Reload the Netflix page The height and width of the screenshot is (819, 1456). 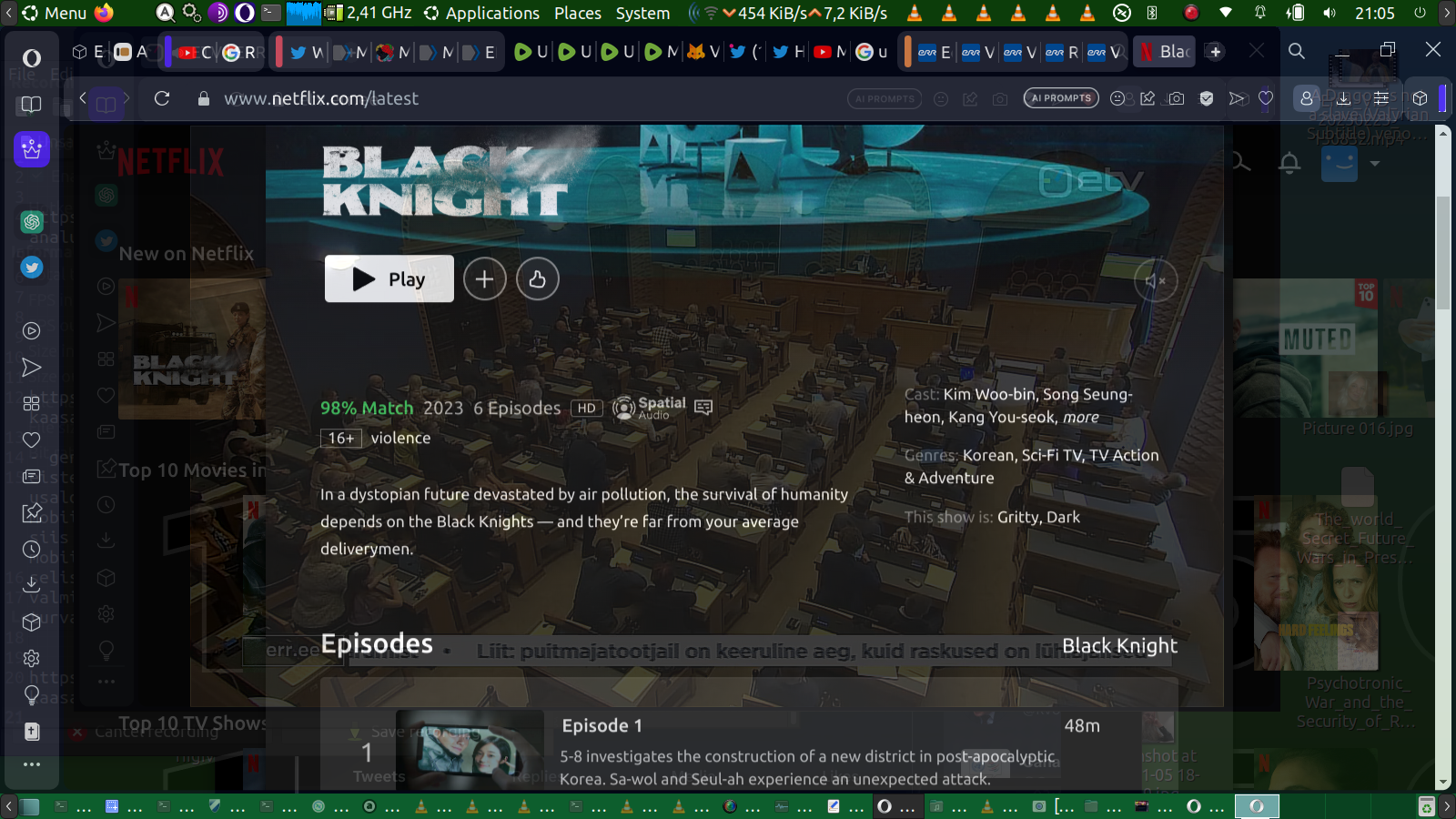(162, 98)
